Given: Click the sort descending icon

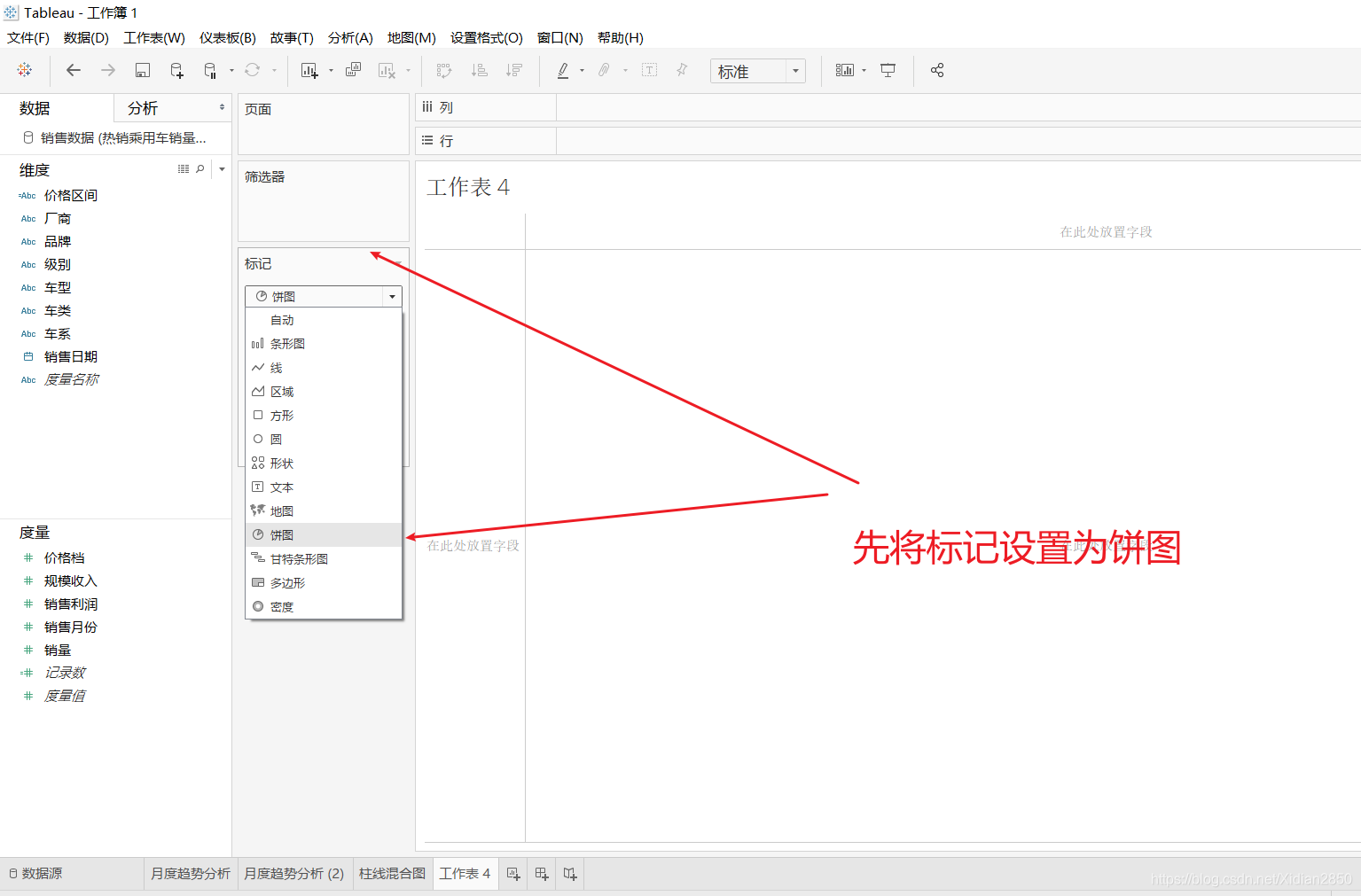Looking at the screenshot, I should 514,70.
